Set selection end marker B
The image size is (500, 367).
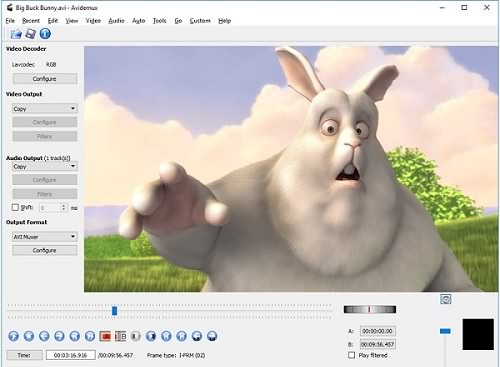(x=120, y=336)
